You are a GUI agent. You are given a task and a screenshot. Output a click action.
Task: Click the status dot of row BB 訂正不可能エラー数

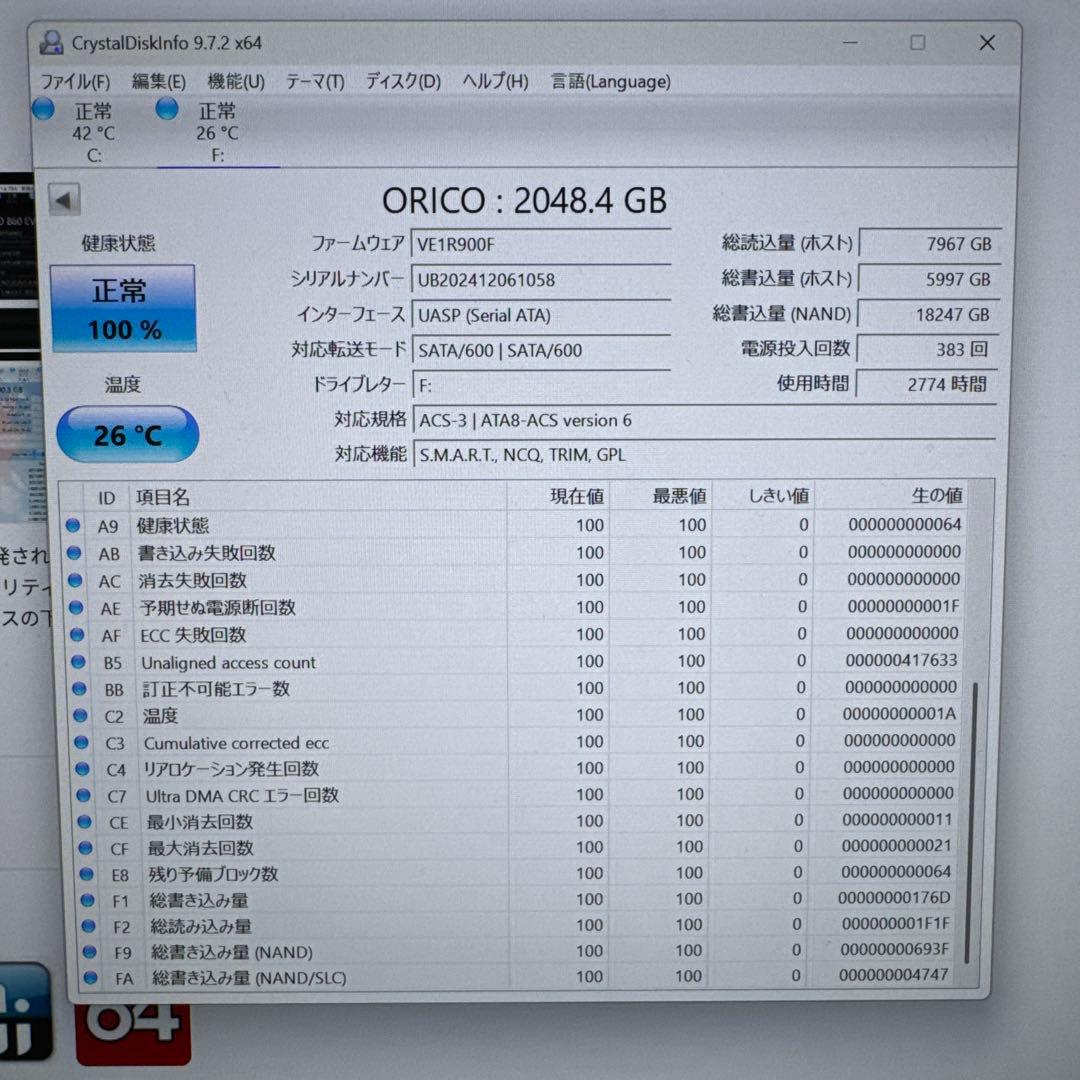tap(79, 688)
